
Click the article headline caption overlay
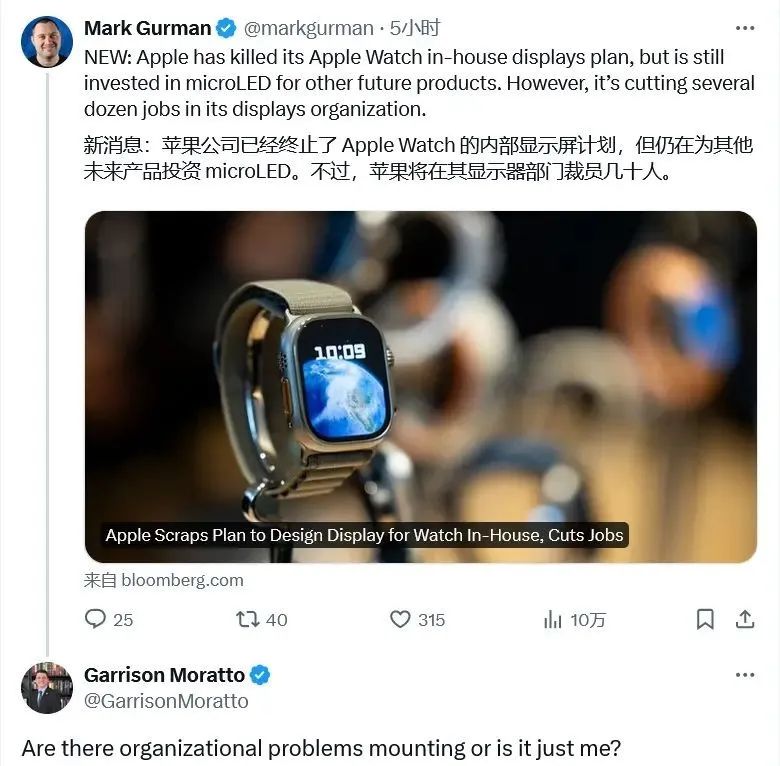(x=365, y=535)
